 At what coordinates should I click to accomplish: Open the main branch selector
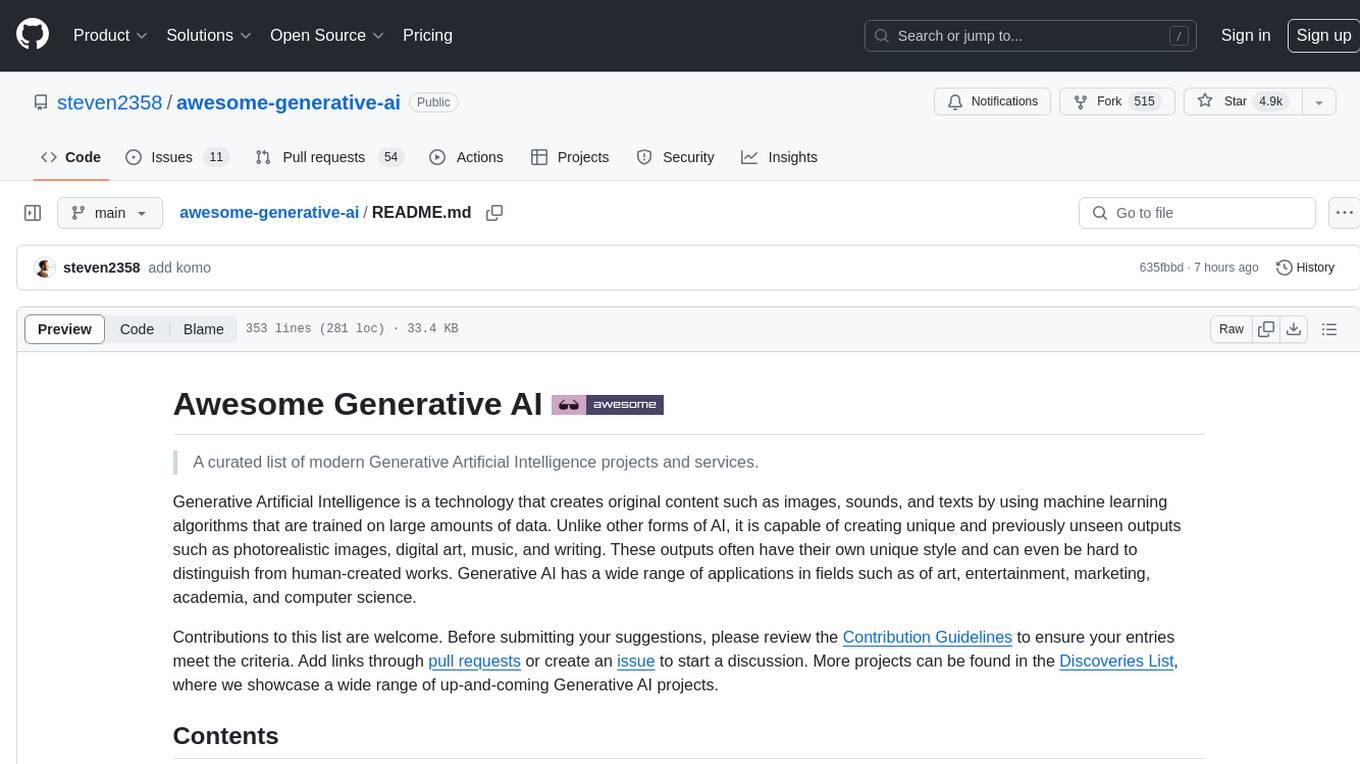(x=110, y=213)
